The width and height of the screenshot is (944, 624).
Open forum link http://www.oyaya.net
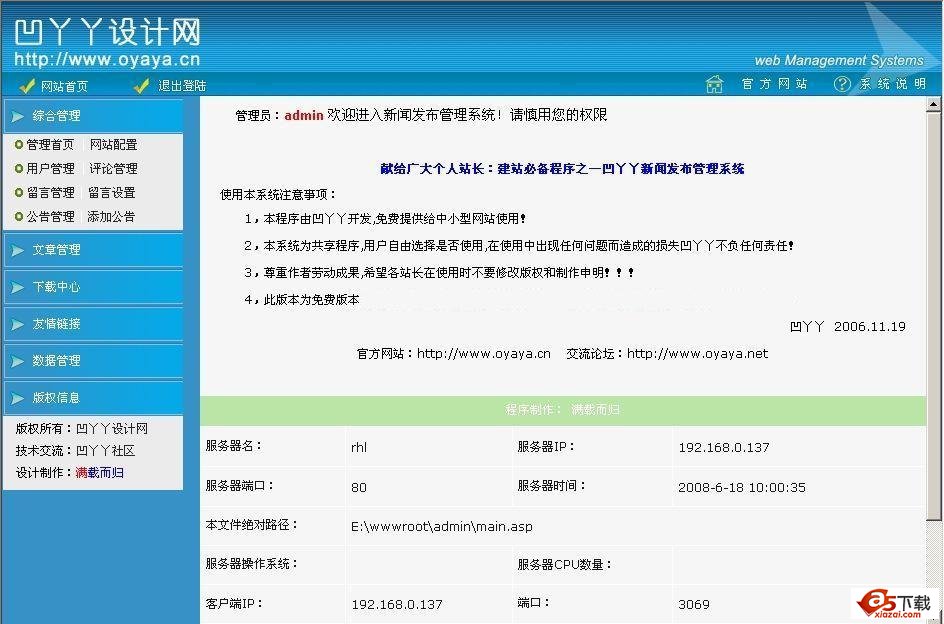point(697,354)
